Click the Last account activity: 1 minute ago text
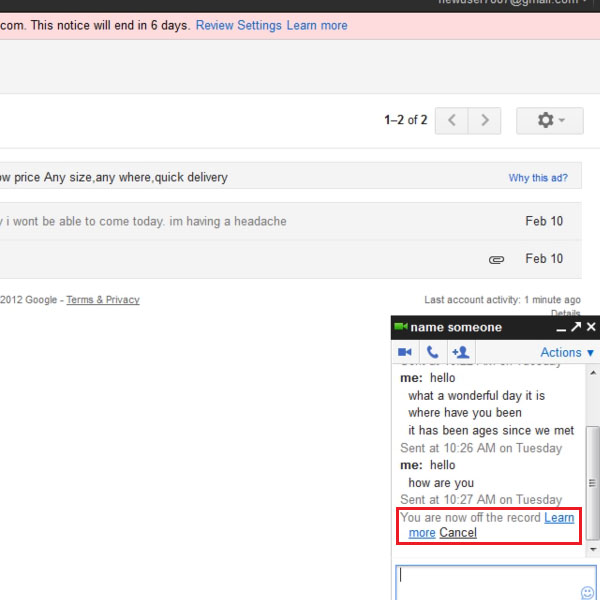This screenshot has height=600, width=600. click(502, 300)
